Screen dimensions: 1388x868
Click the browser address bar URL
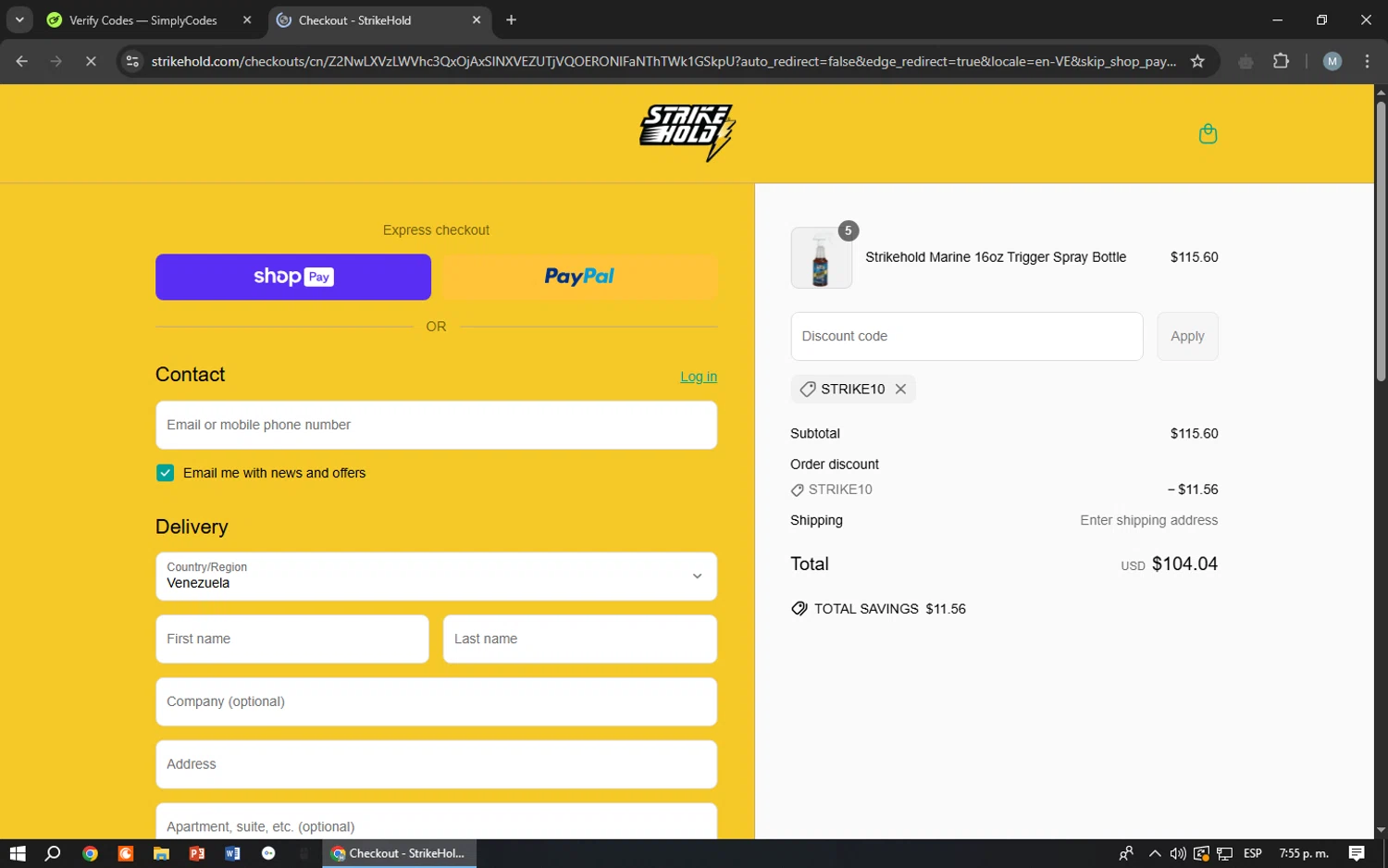(x=663, y=61)
